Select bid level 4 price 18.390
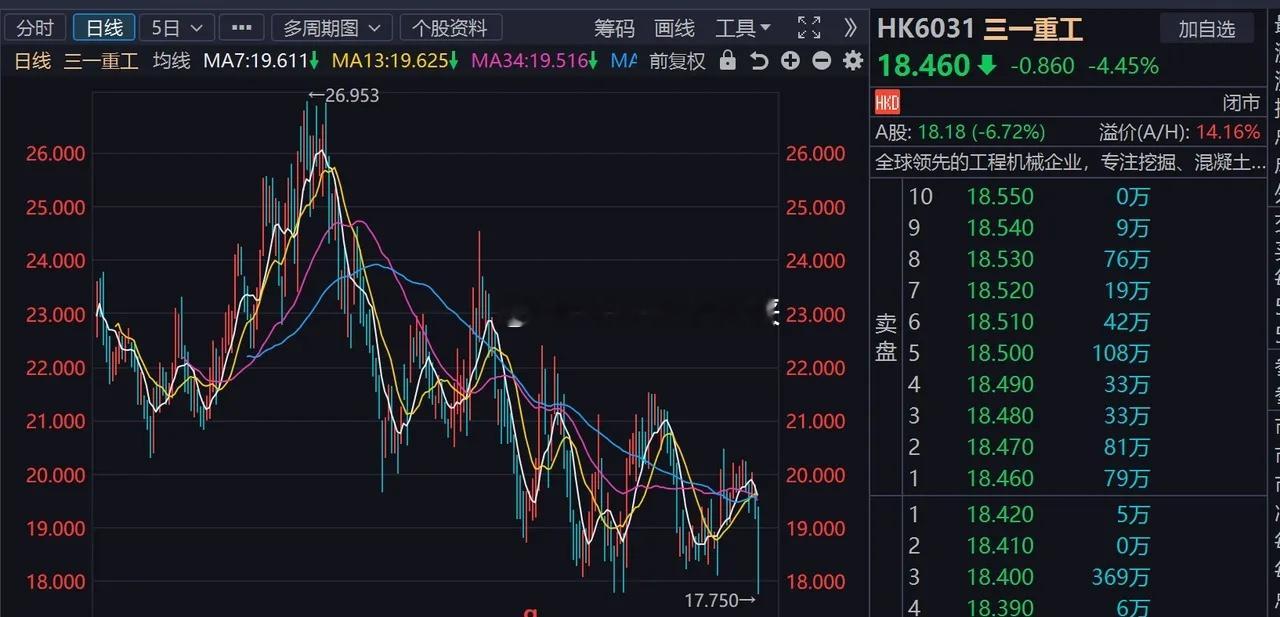The width and height of the screenshot is (1280, 617). pos(1000,607)
